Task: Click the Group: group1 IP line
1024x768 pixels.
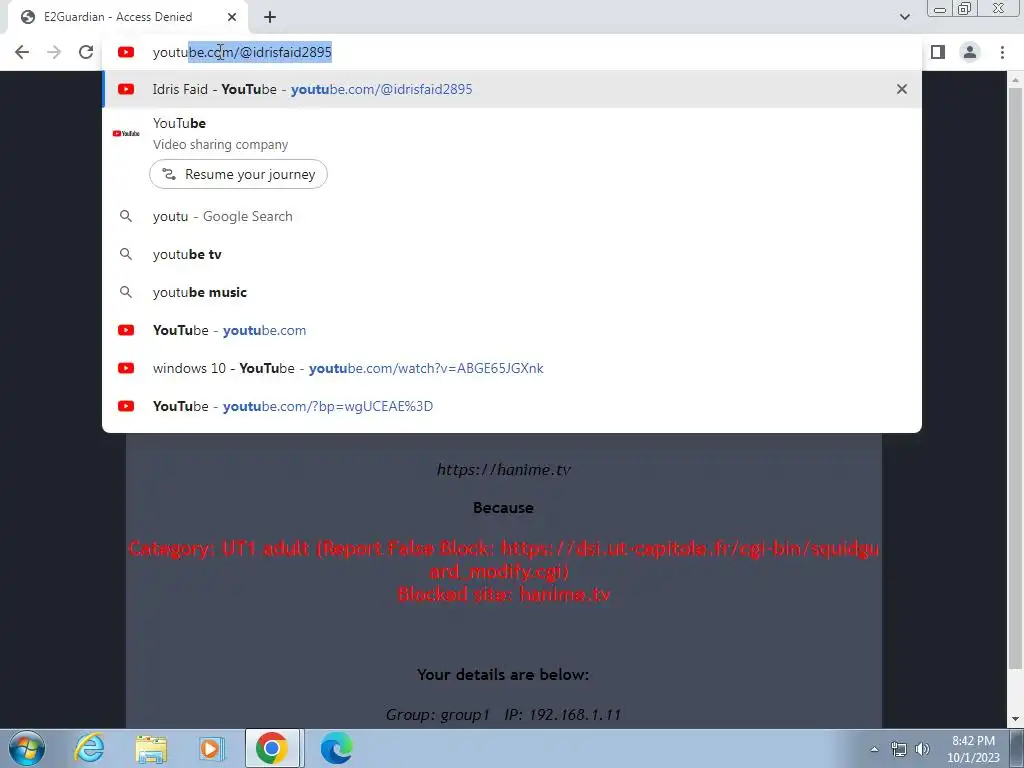Action: point(503,714)
